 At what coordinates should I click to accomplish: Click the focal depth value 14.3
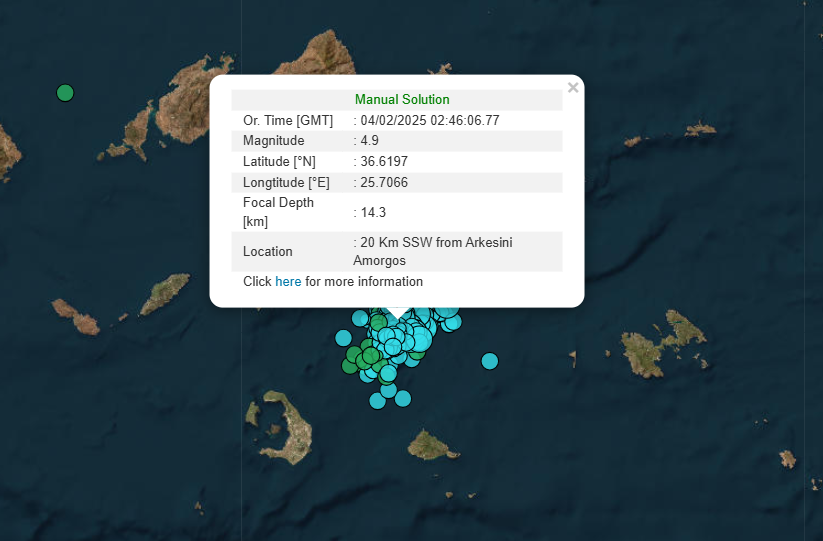[x=373, y=213]
